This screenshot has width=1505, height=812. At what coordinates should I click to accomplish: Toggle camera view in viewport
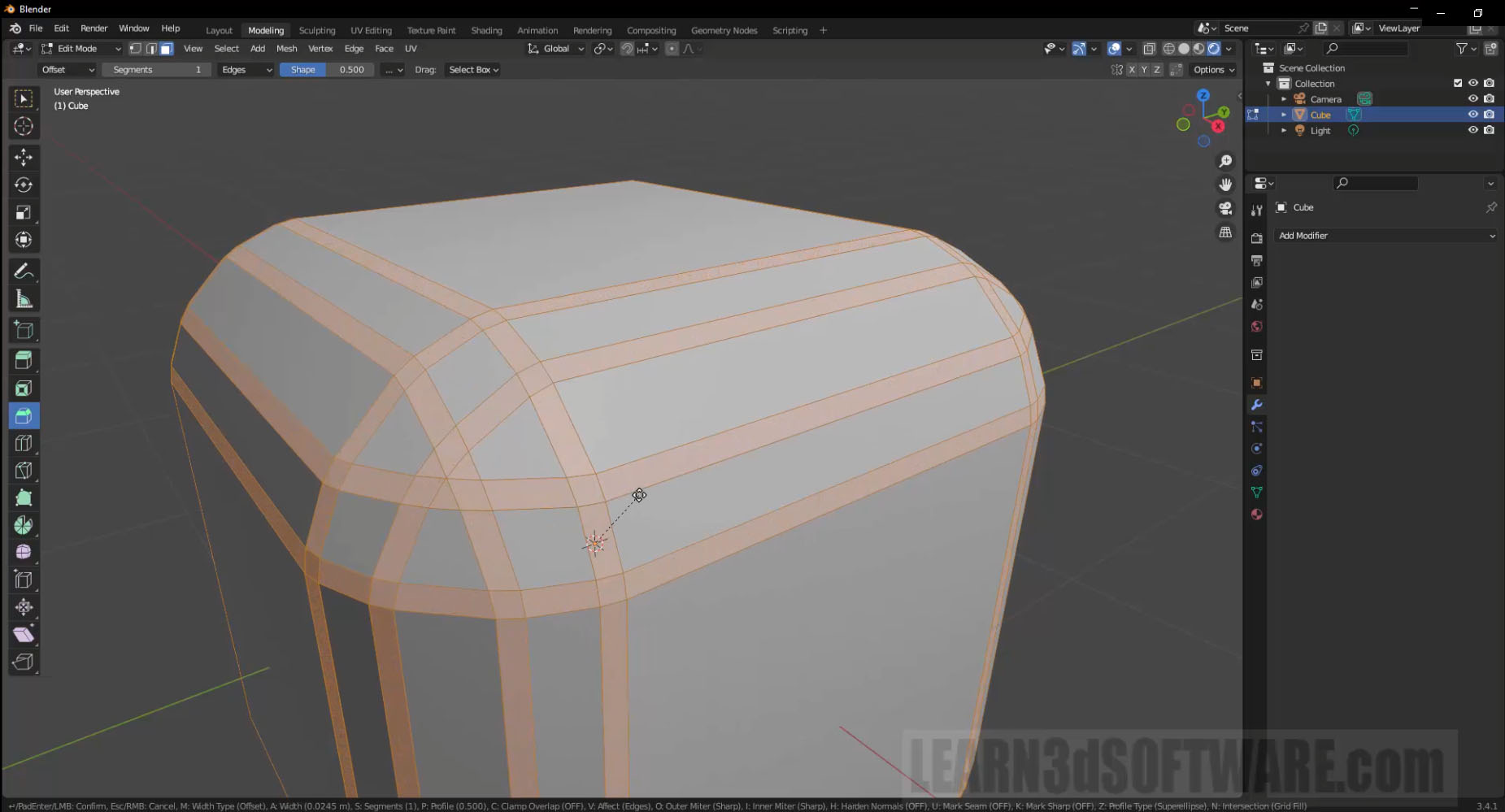1225,208
